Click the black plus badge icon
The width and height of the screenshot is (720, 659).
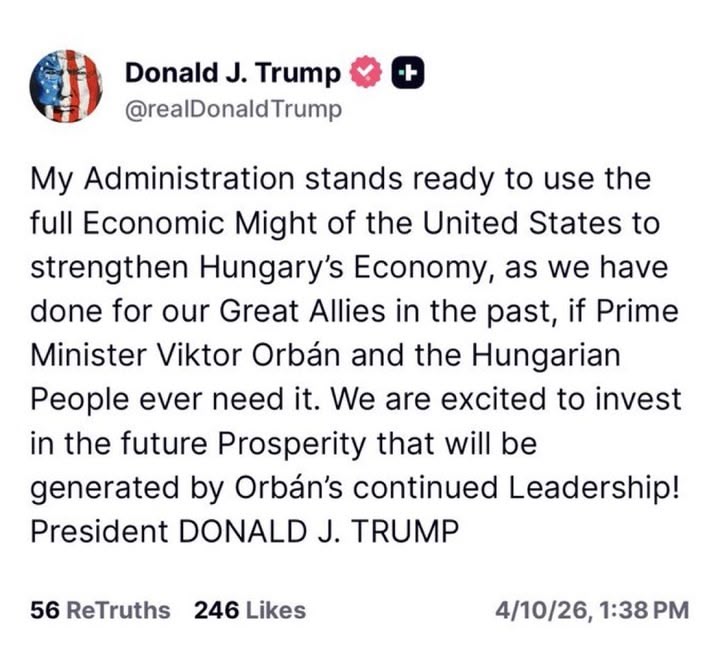pos(406,72)
